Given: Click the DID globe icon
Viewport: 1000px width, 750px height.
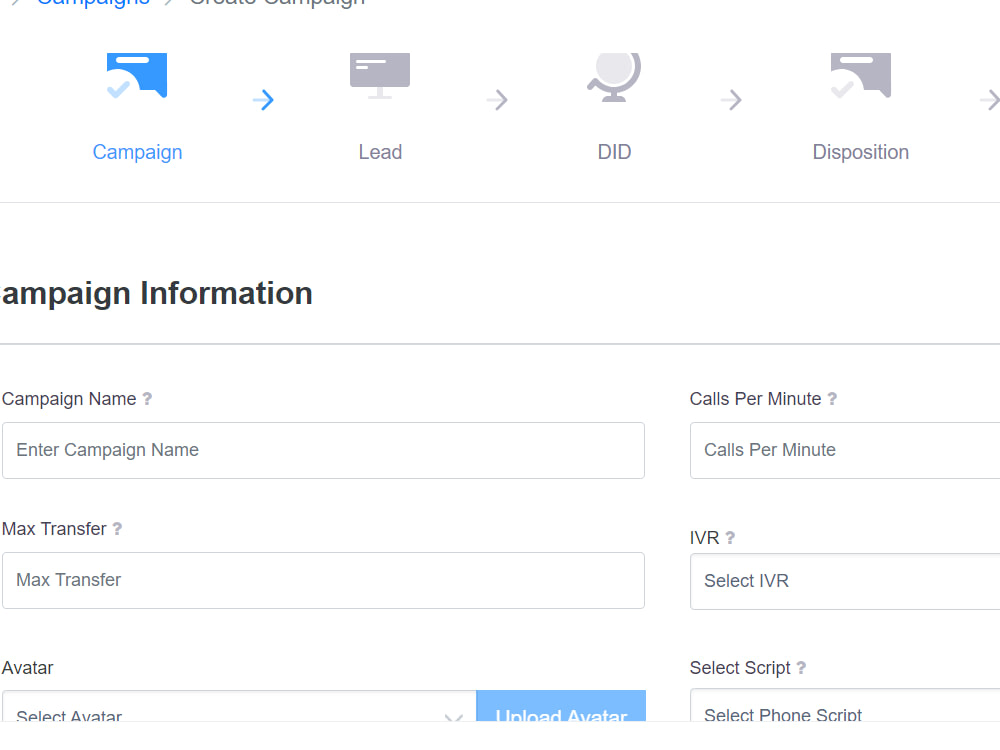Looking at the screenshot, I should (x=614, y=75).
